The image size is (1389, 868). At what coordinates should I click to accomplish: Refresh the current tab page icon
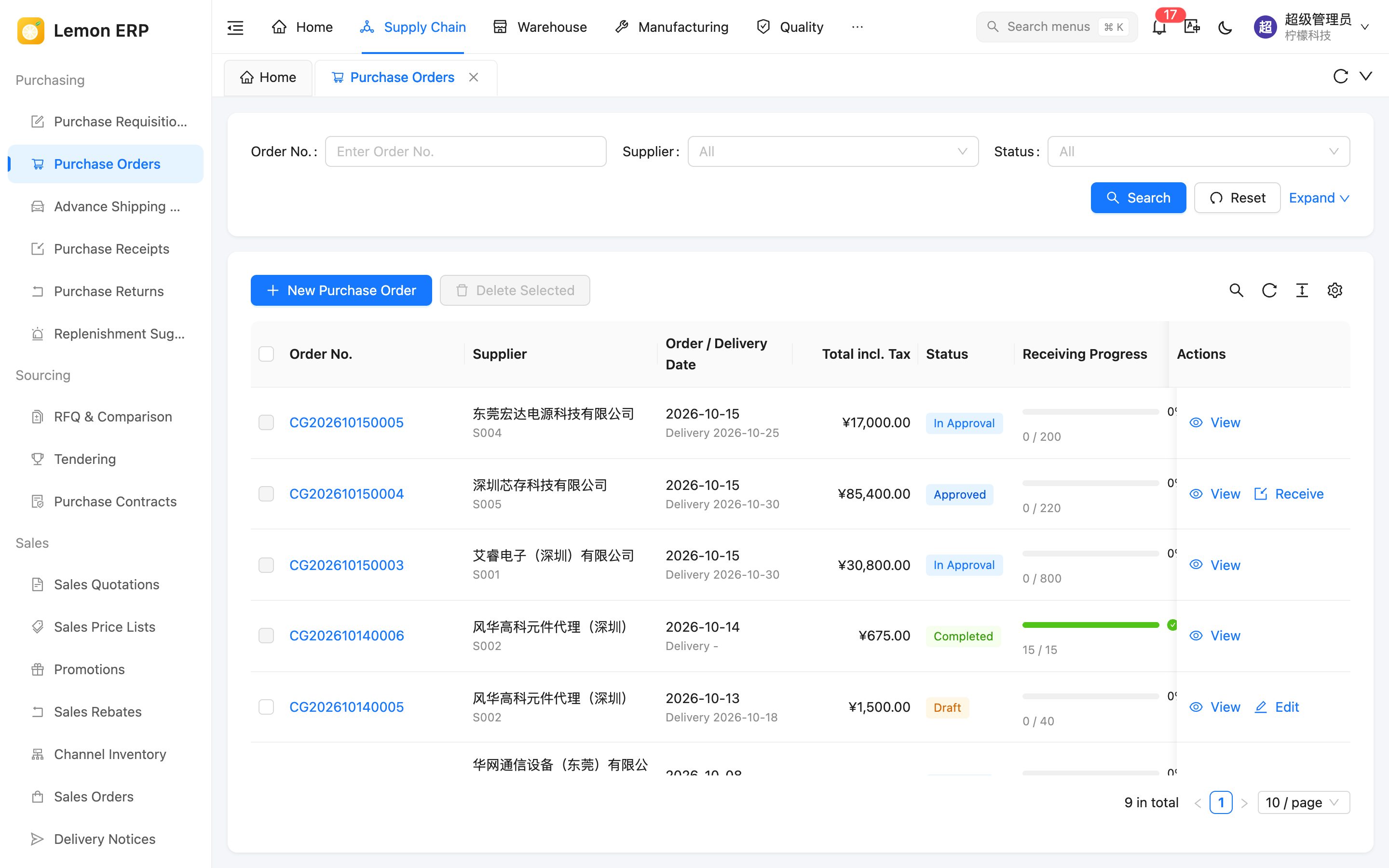[1340, 76]
